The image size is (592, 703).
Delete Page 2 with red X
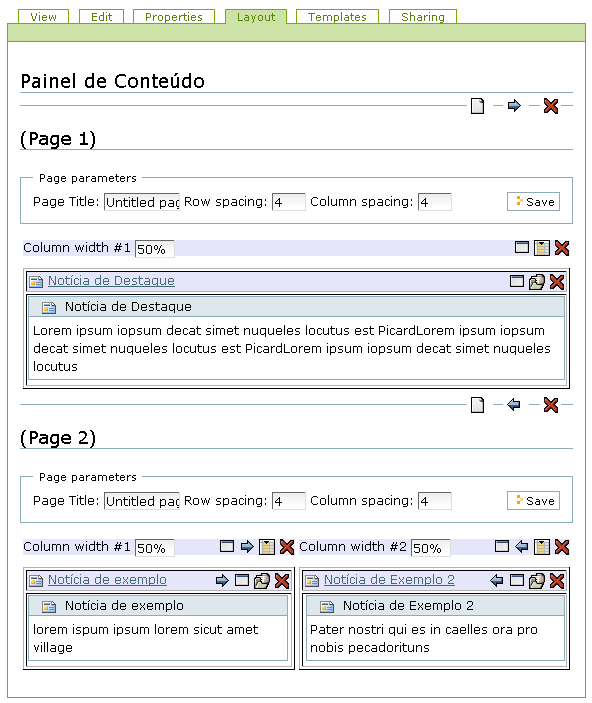click(551, 405)
